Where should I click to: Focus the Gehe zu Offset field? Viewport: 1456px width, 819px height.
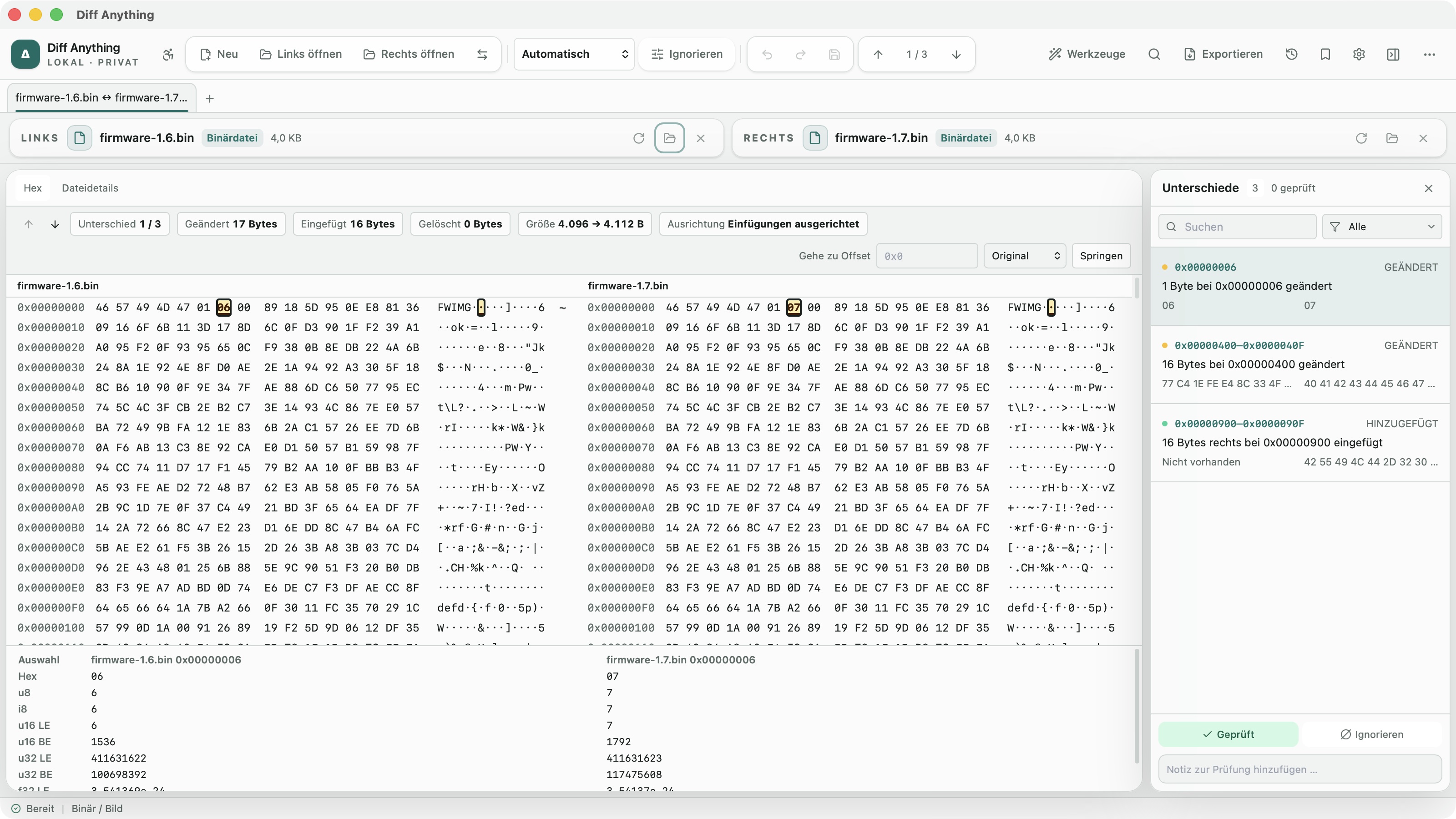click(x=927, y=256)
